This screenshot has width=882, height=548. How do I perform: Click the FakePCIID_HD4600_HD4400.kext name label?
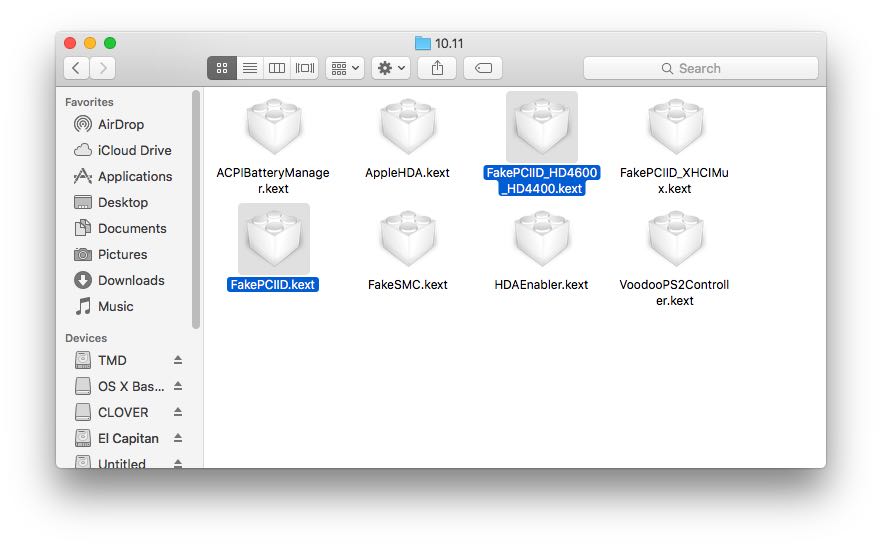(542, 181)
